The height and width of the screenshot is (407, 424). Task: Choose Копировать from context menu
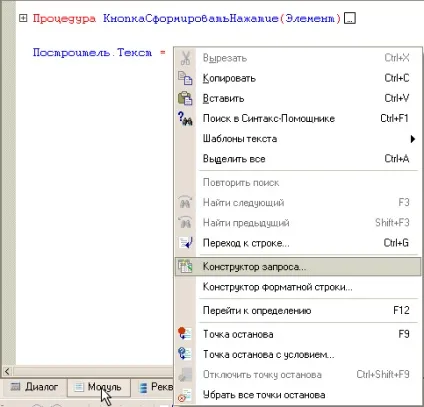(298, 78)
